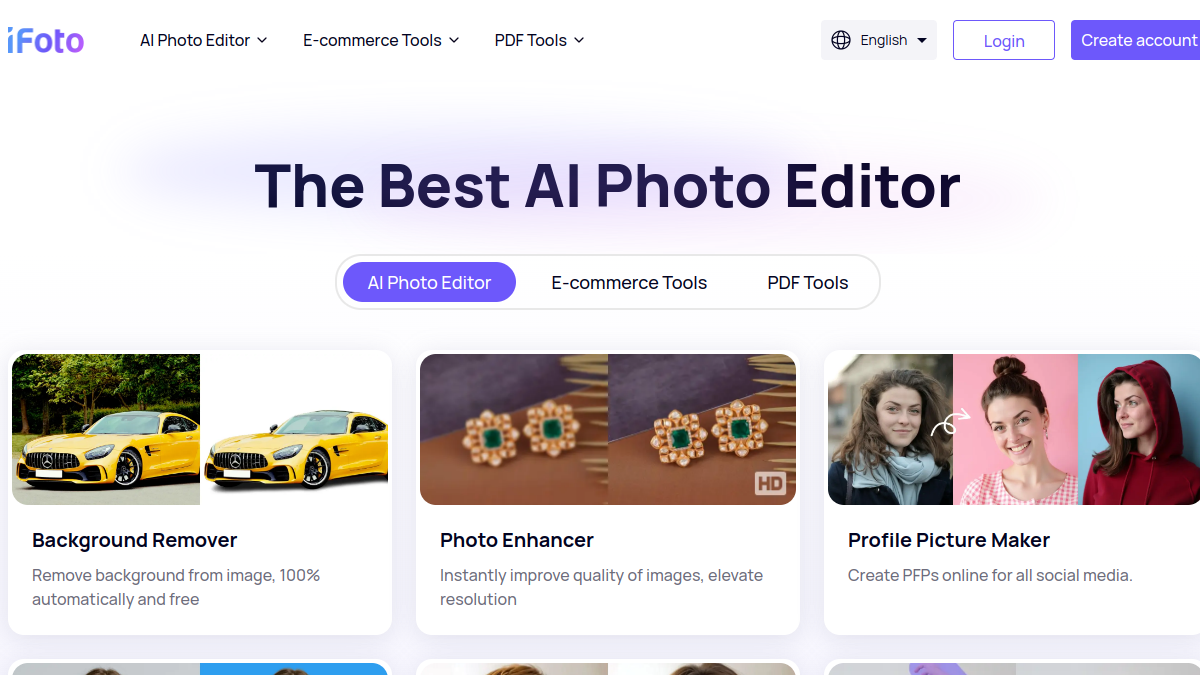Click 'Remove background from image' description text
1200x675 pixels.
tap(176, 587)
